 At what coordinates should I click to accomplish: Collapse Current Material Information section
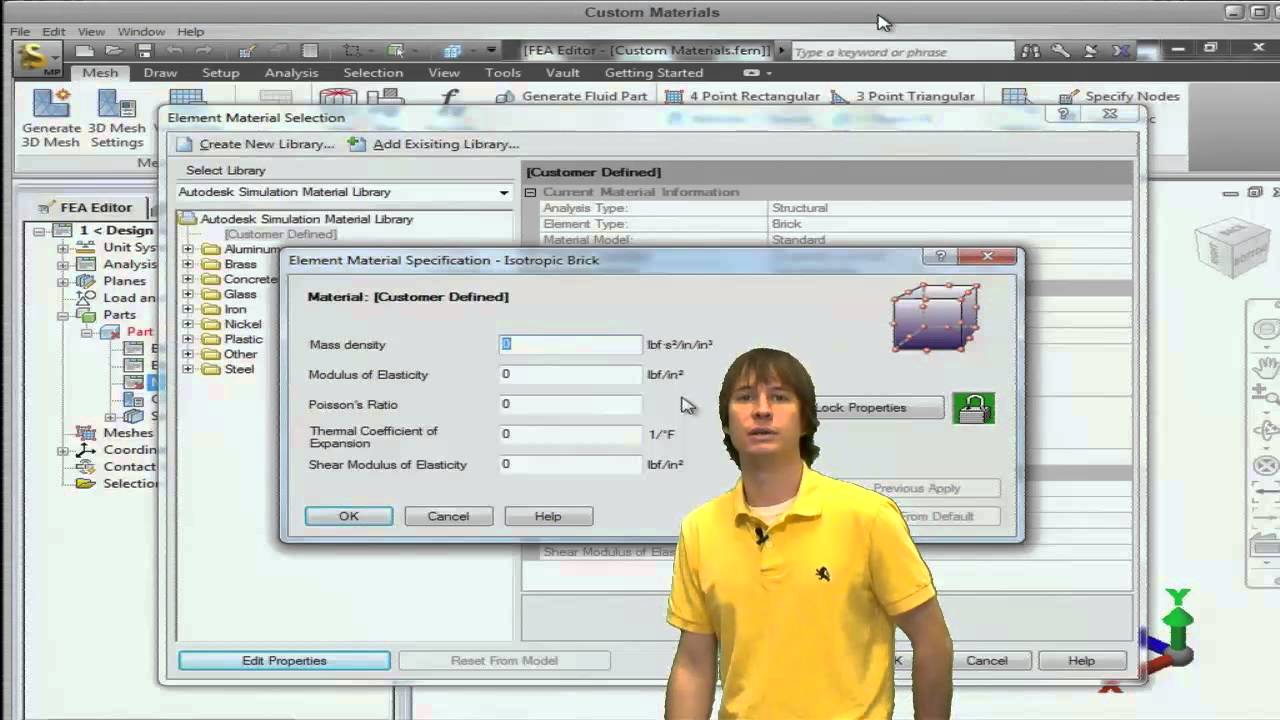tap(531, 192)
